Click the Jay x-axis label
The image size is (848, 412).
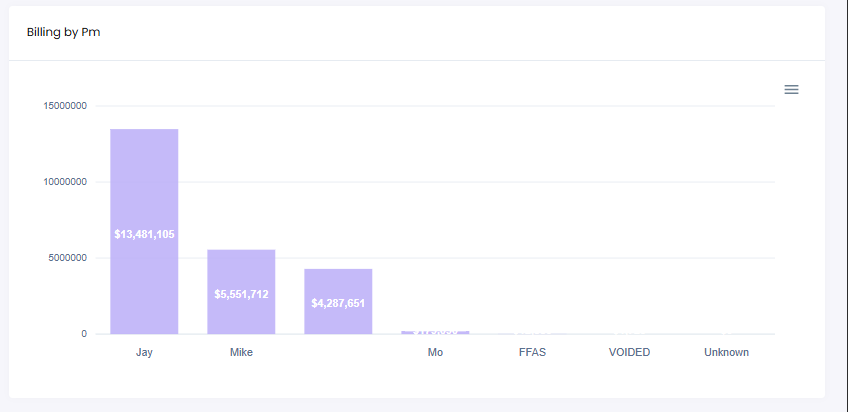coord(144,353)
